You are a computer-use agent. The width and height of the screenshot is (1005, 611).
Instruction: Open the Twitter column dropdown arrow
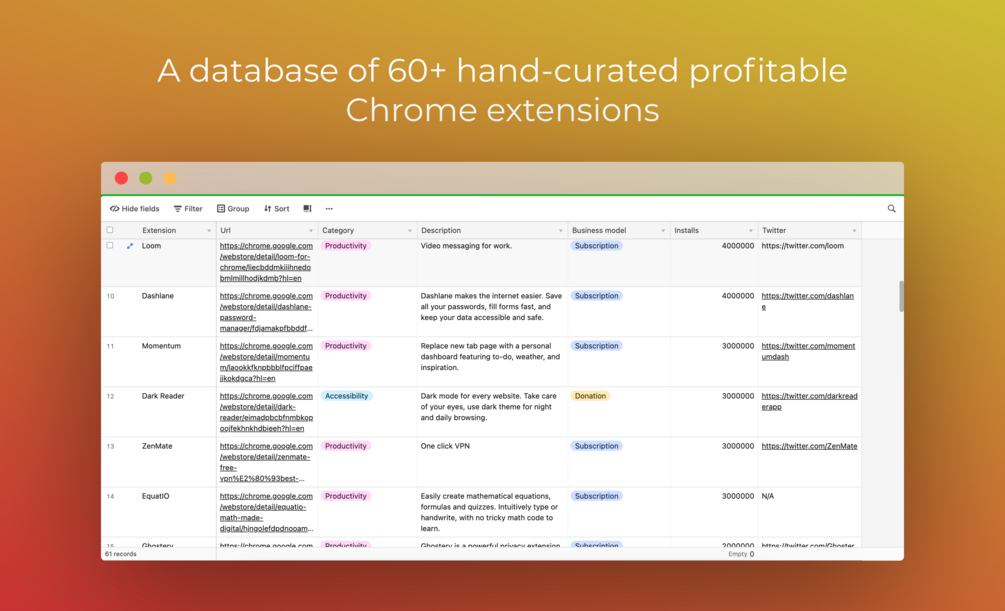coord(854,231)
